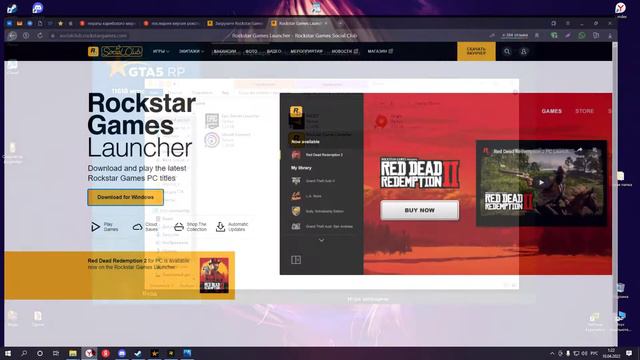Play the Red Dead Redemption 2 trailer video
This screenshot has width=640, height=360.
click(541, 182)
